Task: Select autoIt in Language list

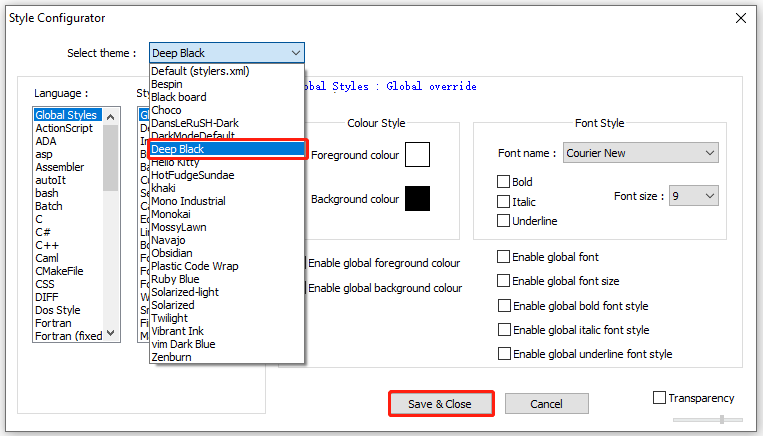Action: click(68, 180)
